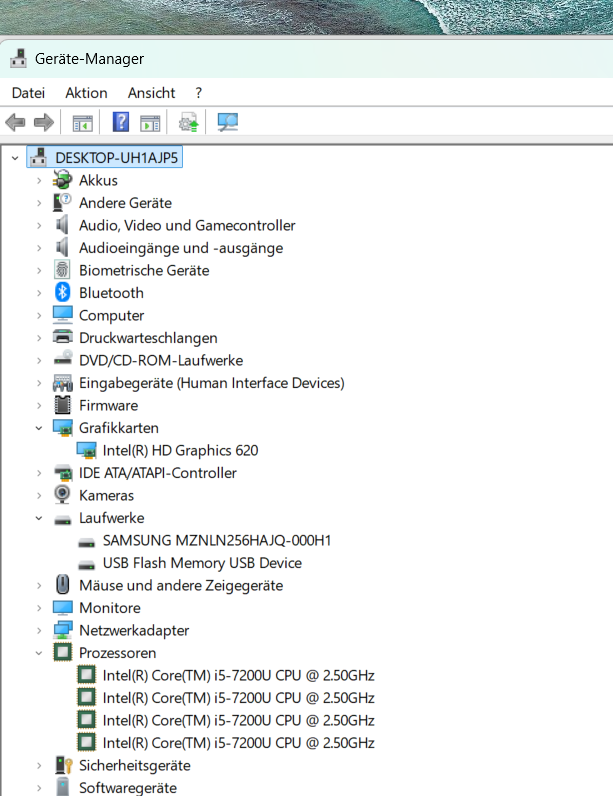Click the scan for hardware changes icon
The width and height of the screenshot is (613, 796).
pyautogui.click(x=227, y=122)
